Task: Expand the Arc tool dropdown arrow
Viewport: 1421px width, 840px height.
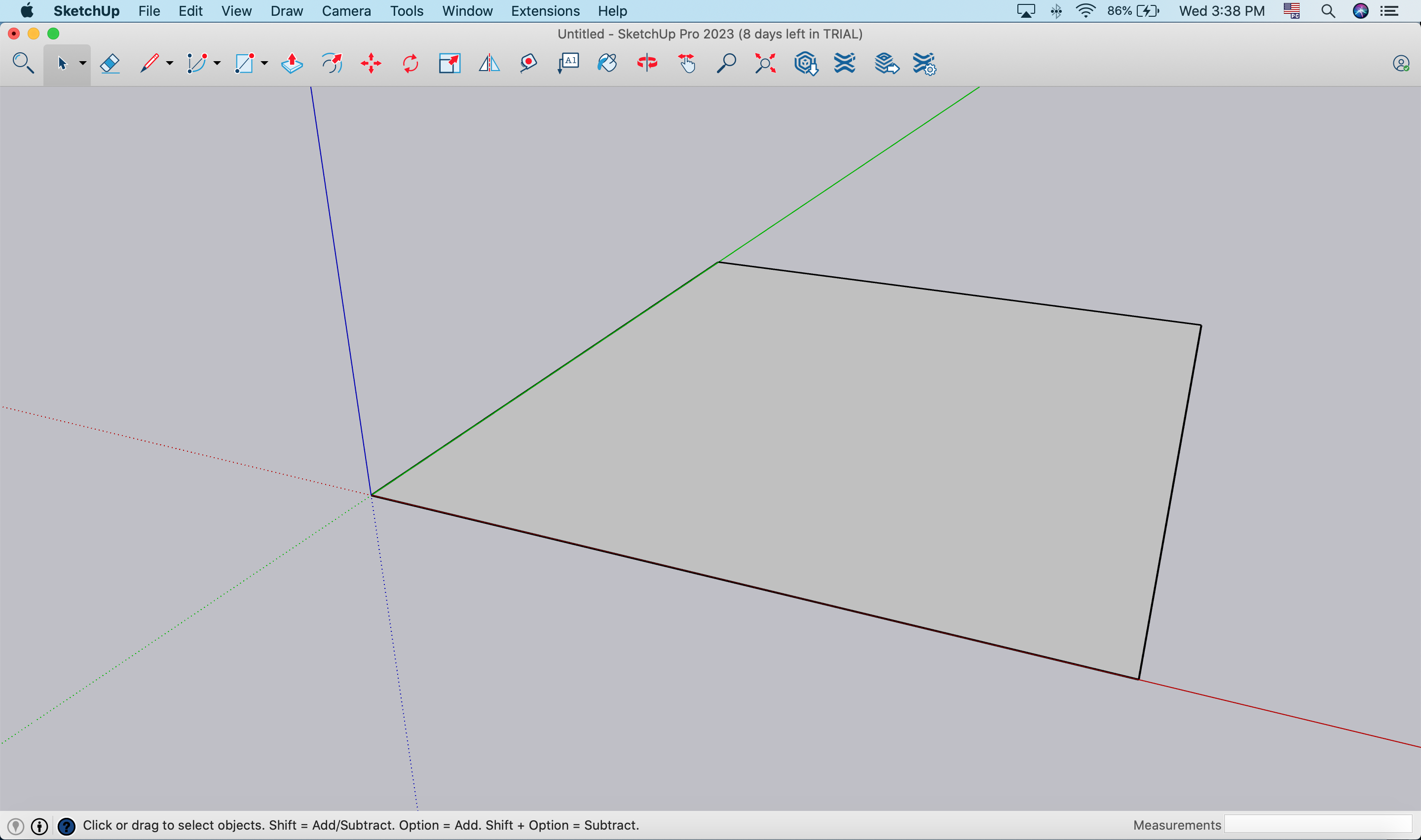Action: click(x=217, y=64)
